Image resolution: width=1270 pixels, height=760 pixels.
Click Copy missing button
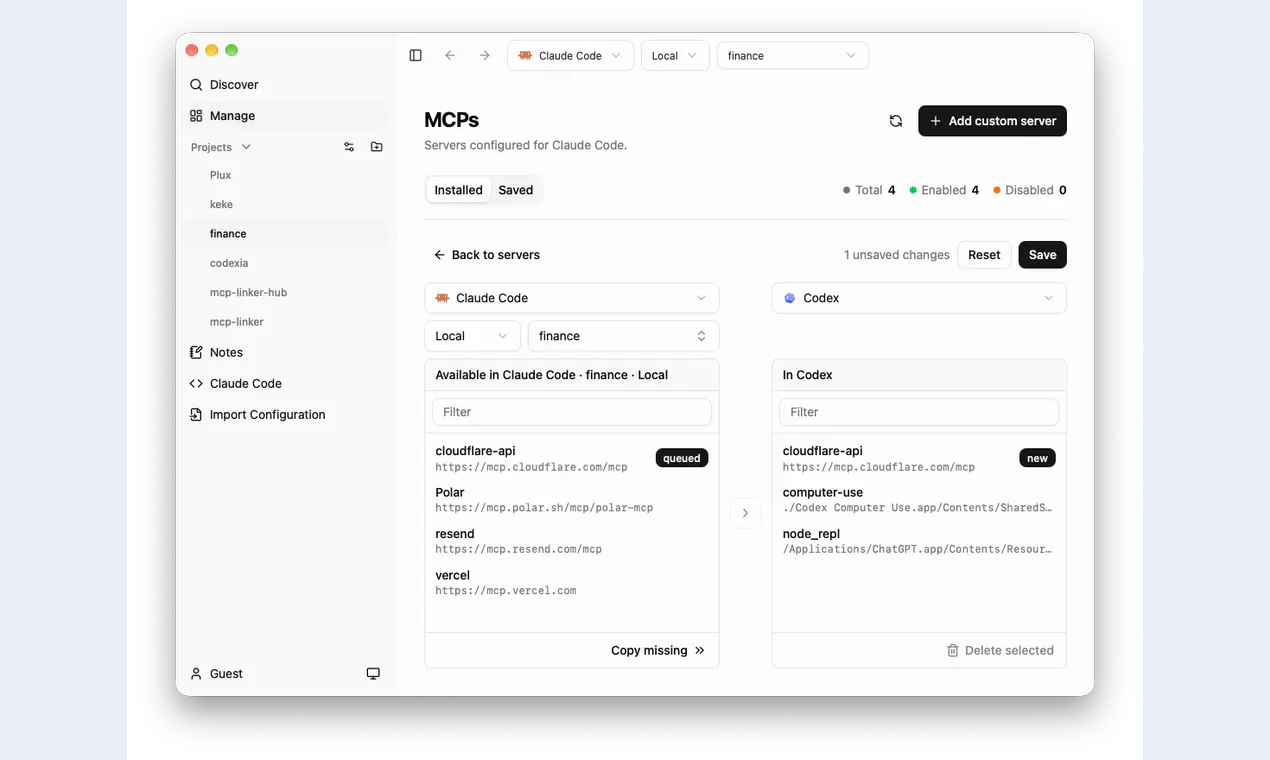click(658, 650)
